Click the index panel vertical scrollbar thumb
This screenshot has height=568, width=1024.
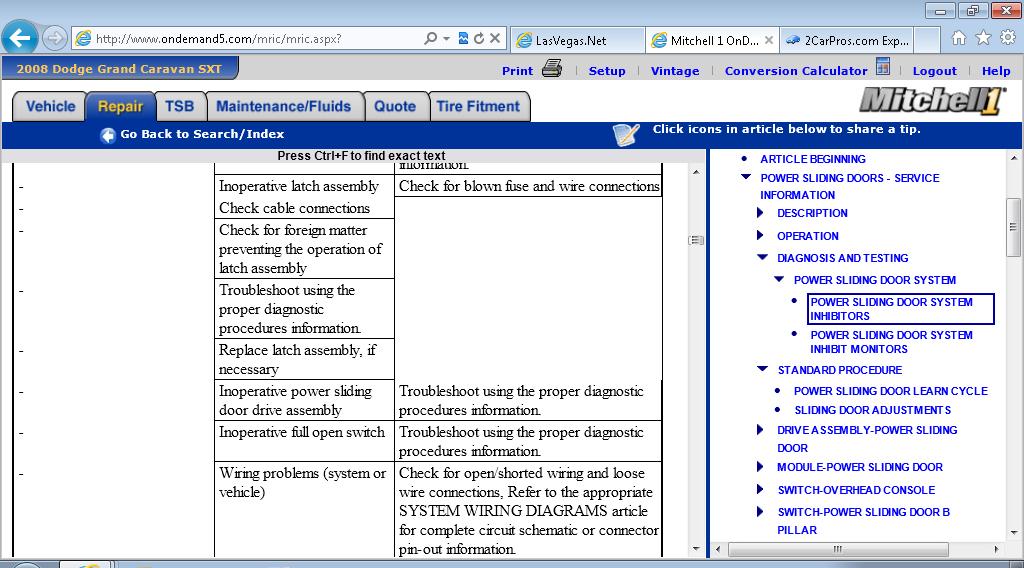pyautogui.click(x=1013, y=227)
